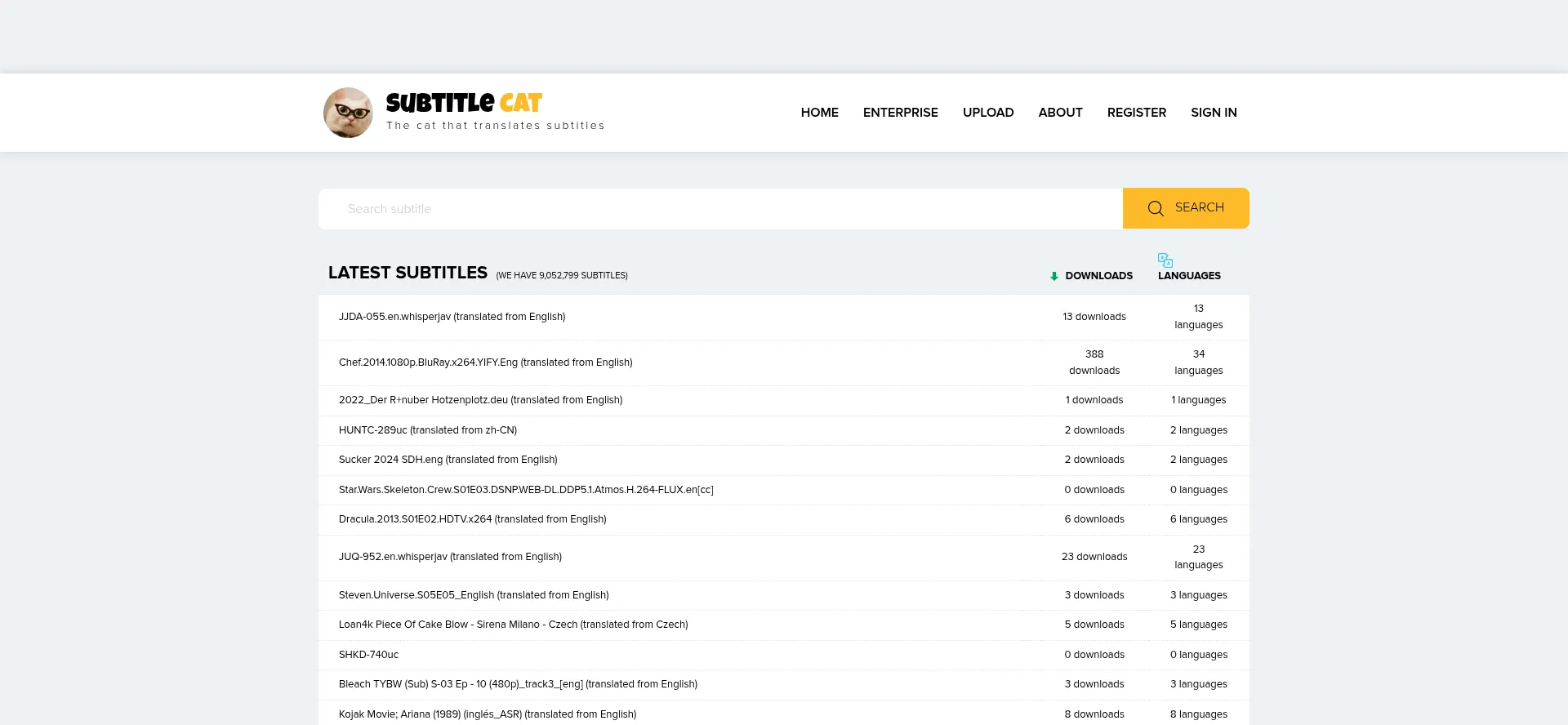Click '2 downloads' in HUNTC-289uc row
The image size is (1568, 725).
(1094, 430)
